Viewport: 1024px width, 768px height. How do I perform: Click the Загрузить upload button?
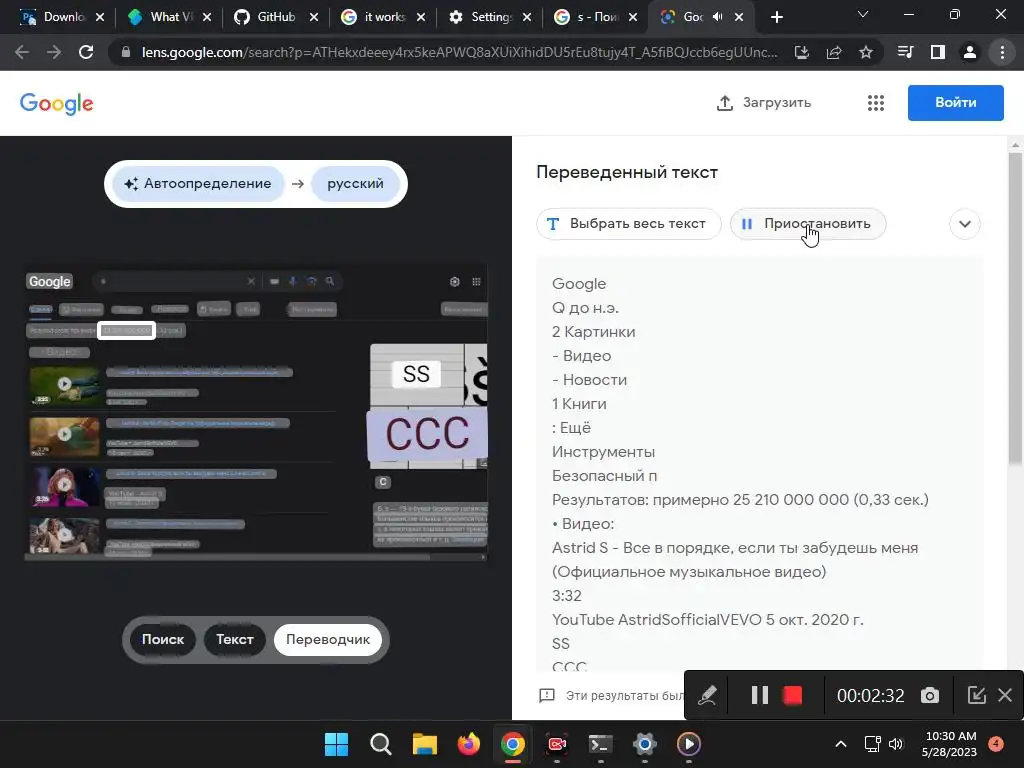tap(764, 103)
